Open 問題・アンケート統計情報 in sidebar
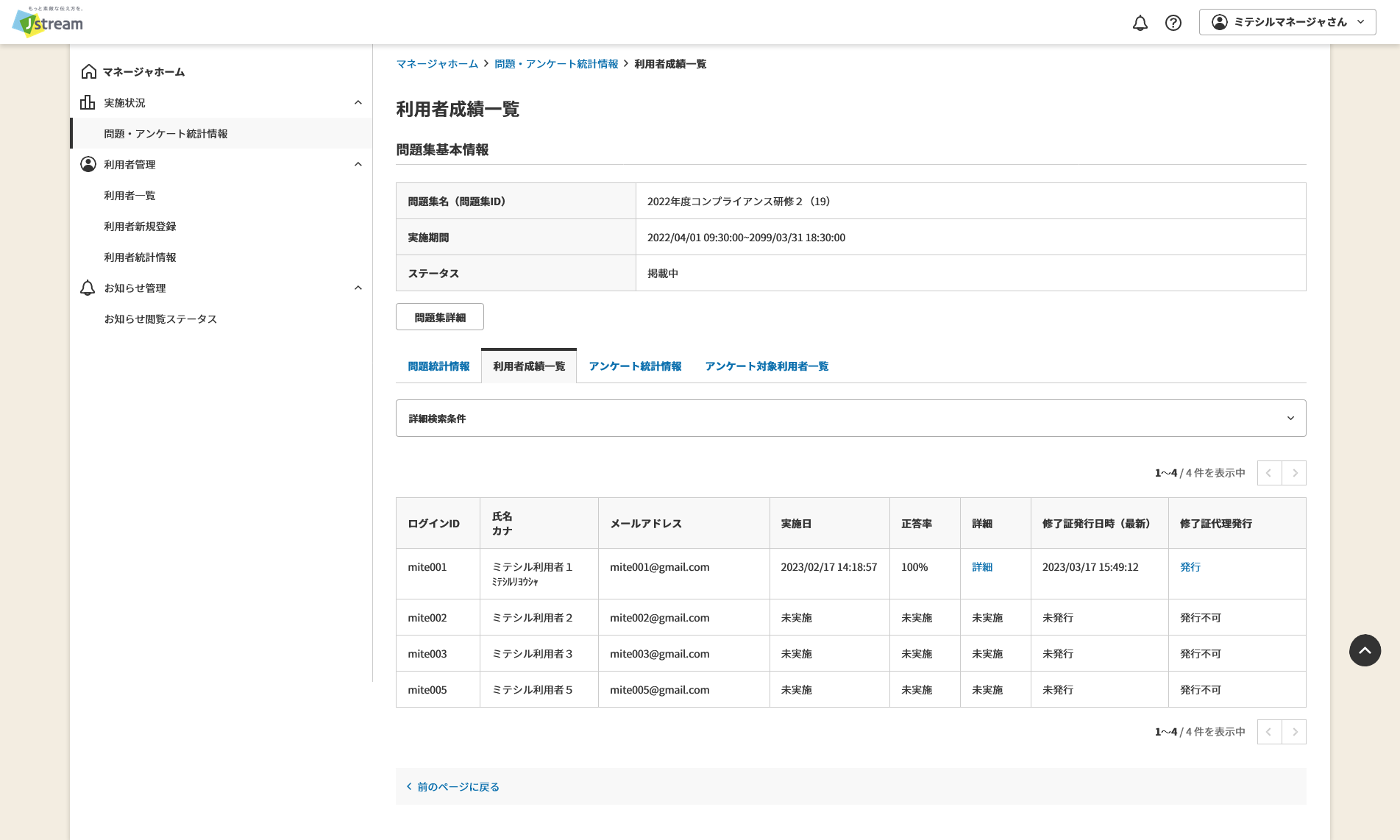The width and height of the screenshot is (1400, 840). (221, 133)
